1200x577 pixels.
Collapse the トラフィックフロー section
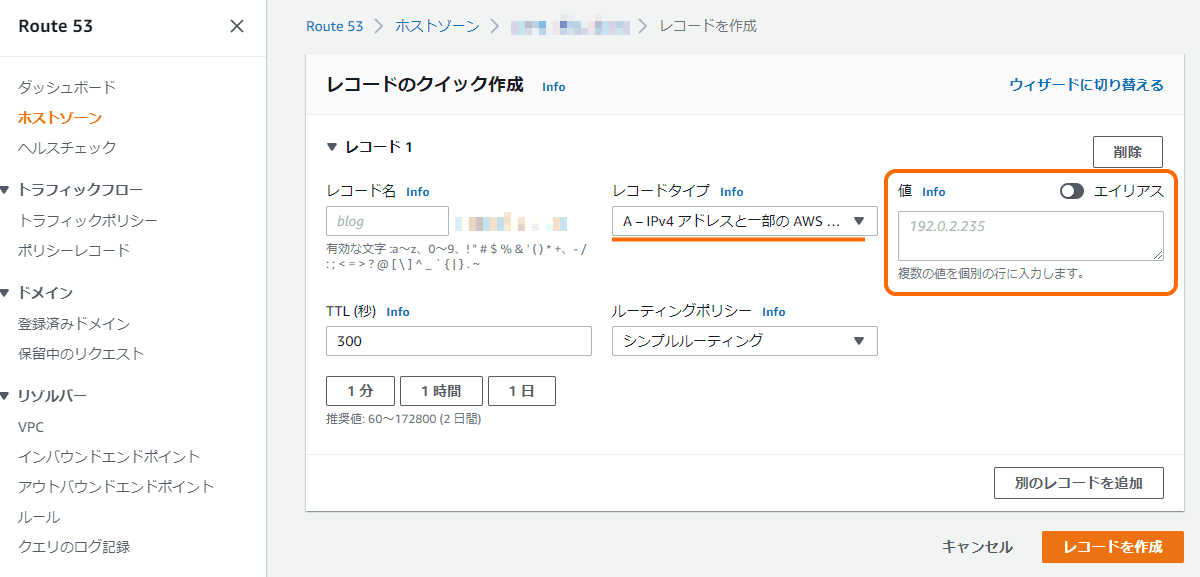coord(6,189)
